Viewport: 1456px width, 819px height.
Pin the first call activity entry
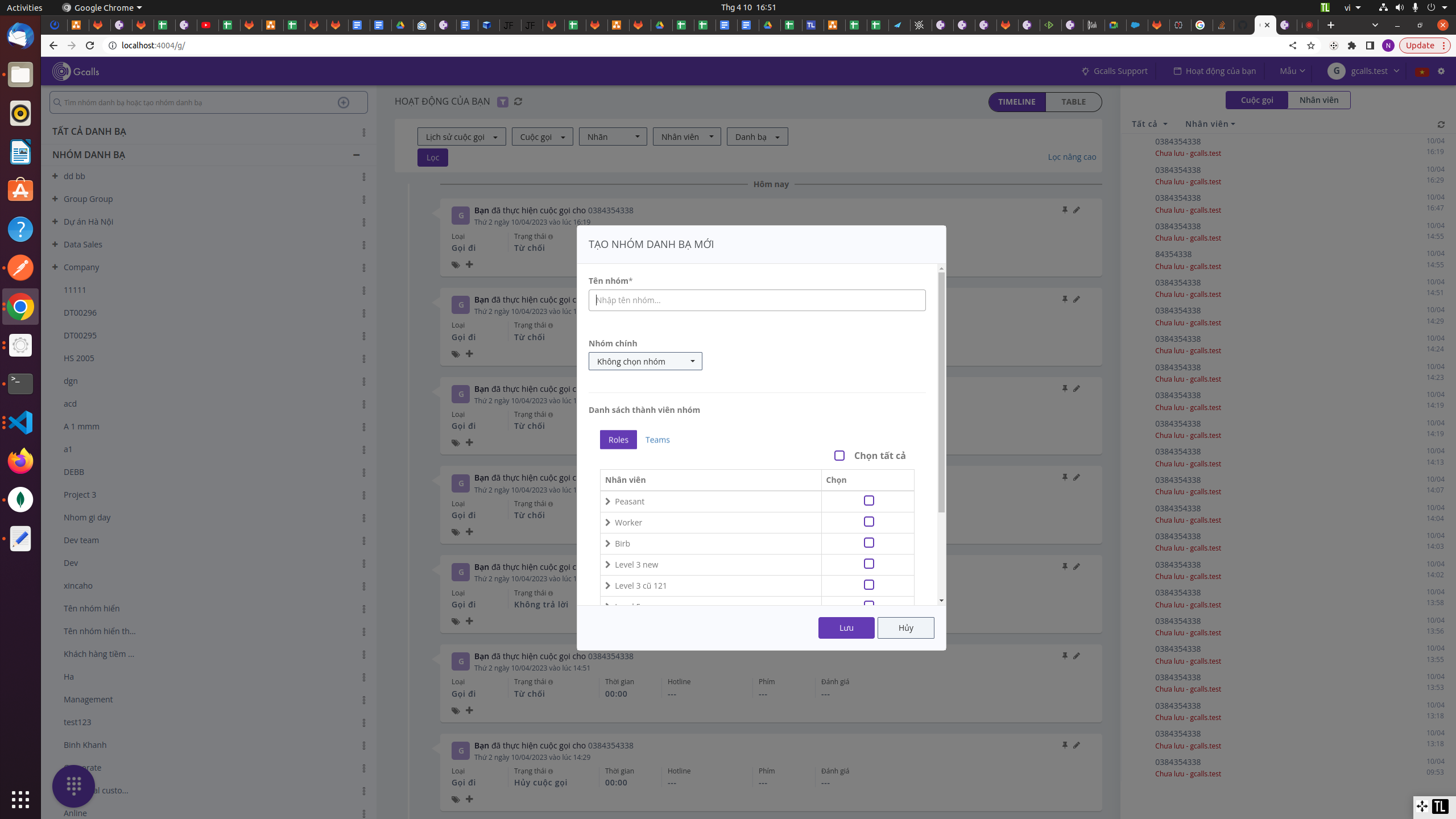[x=1065, y=210]
